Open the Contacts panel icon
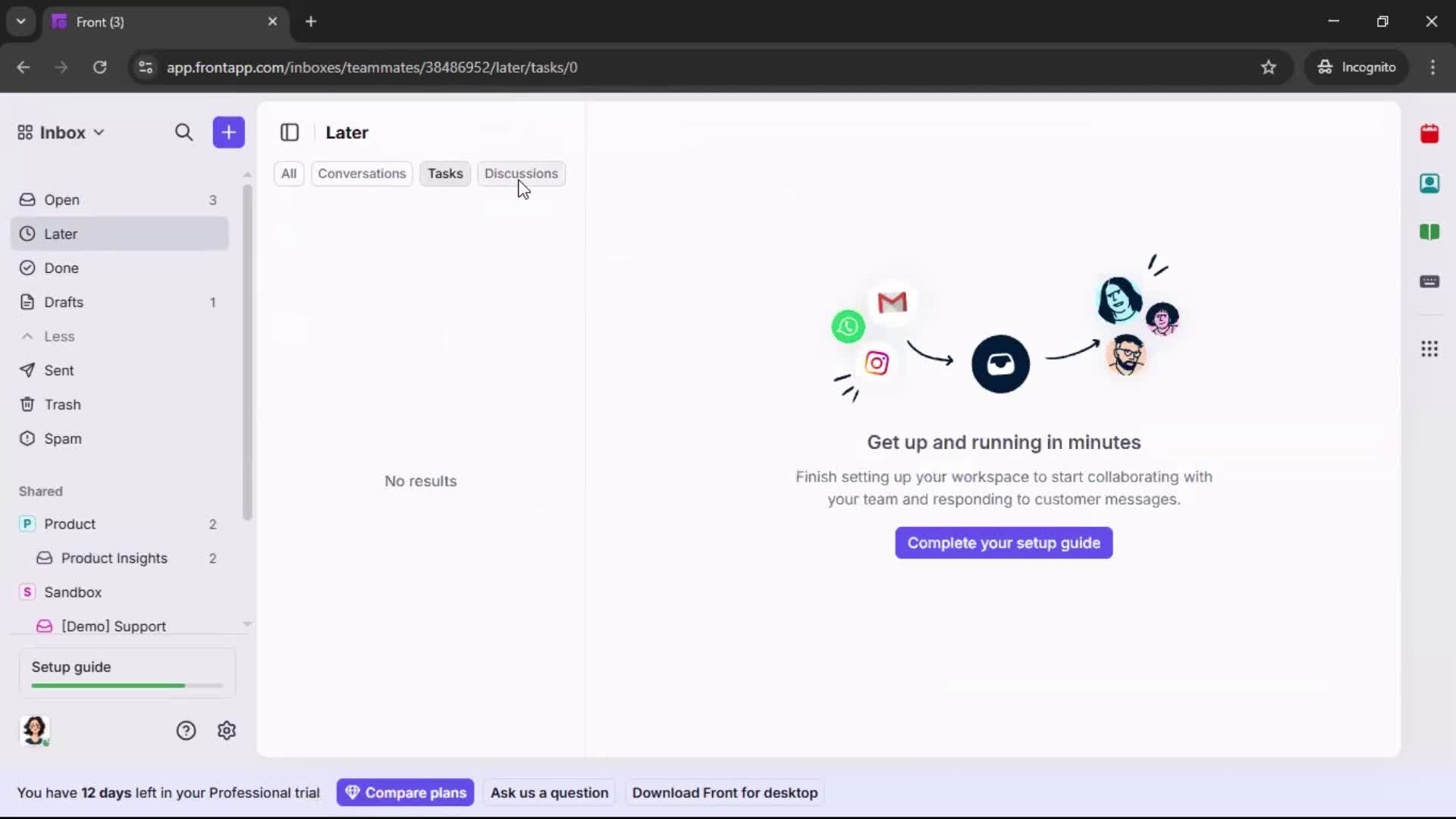Image resolution: width=1456 pixels, height=819 pixels. click(1431, 184)
